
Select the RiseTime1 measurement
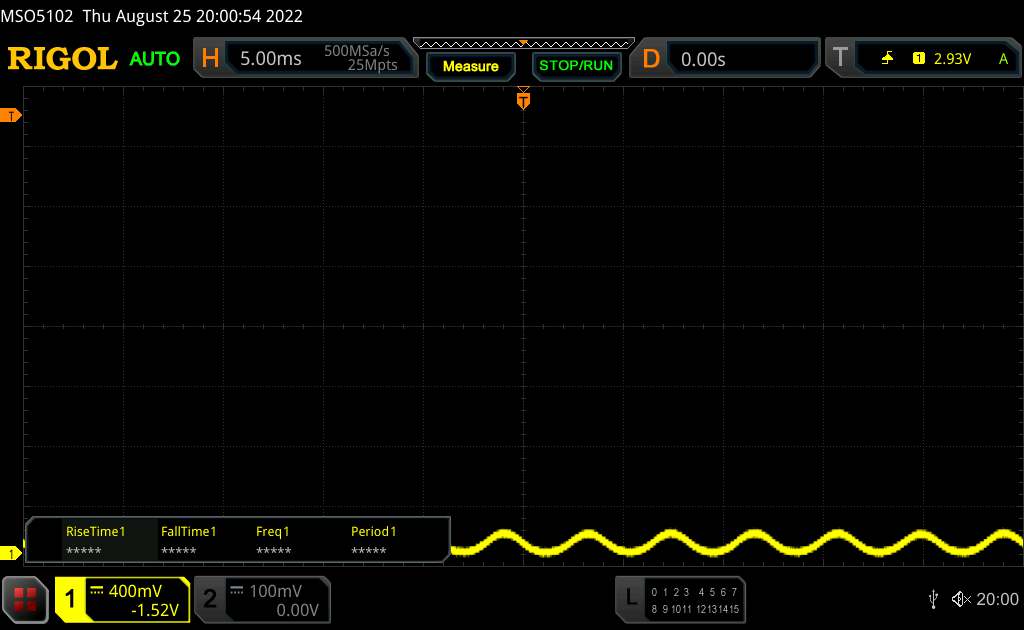click(x=95, y=541)
